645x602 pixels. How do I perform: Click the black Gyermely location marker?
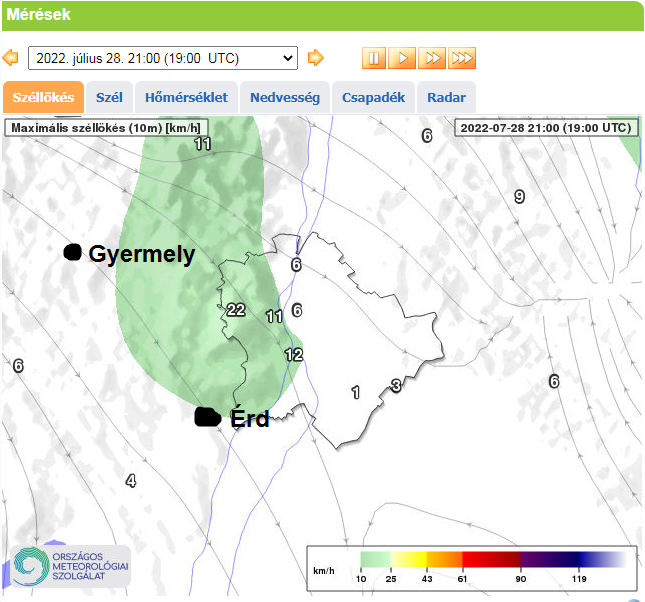72,253
